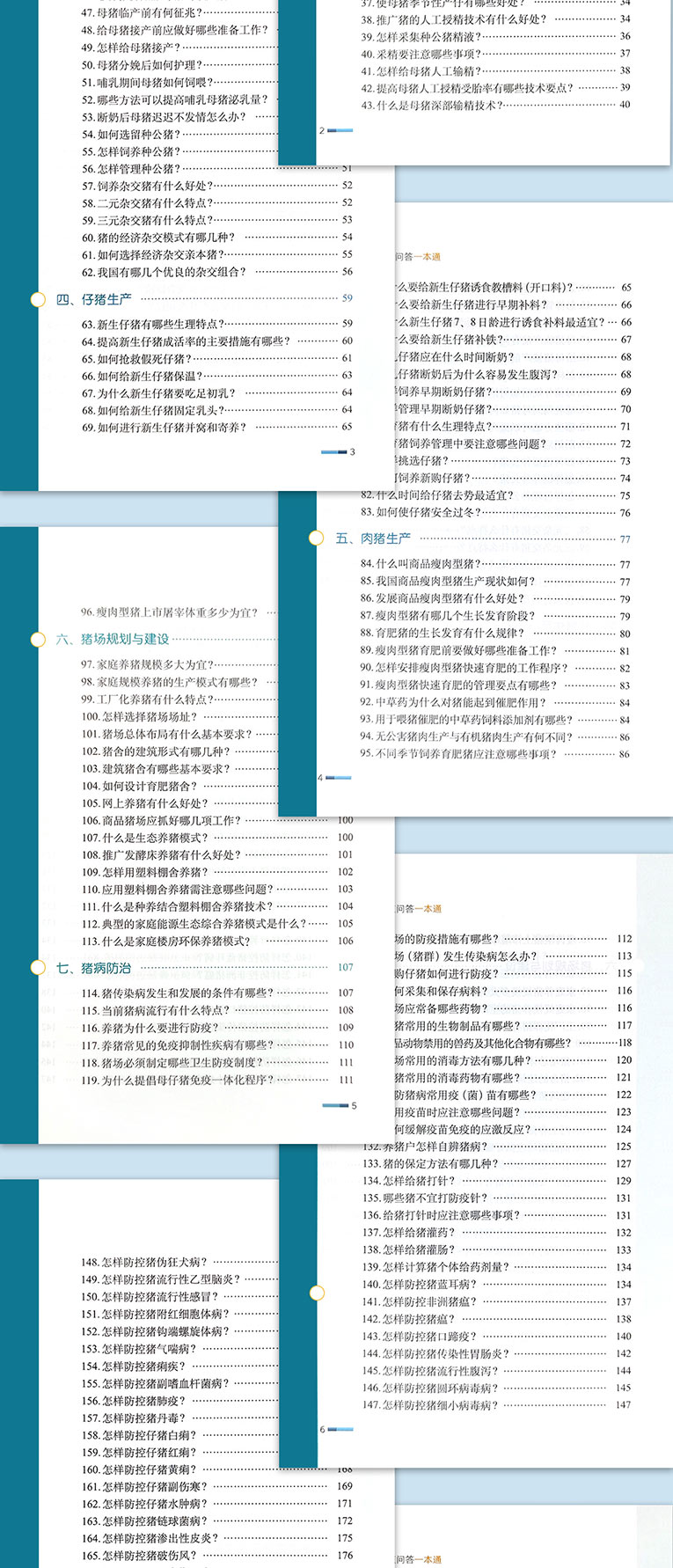
Task: Click the chapter heading "四、仔猪生产"
Action: click(93, 299)
